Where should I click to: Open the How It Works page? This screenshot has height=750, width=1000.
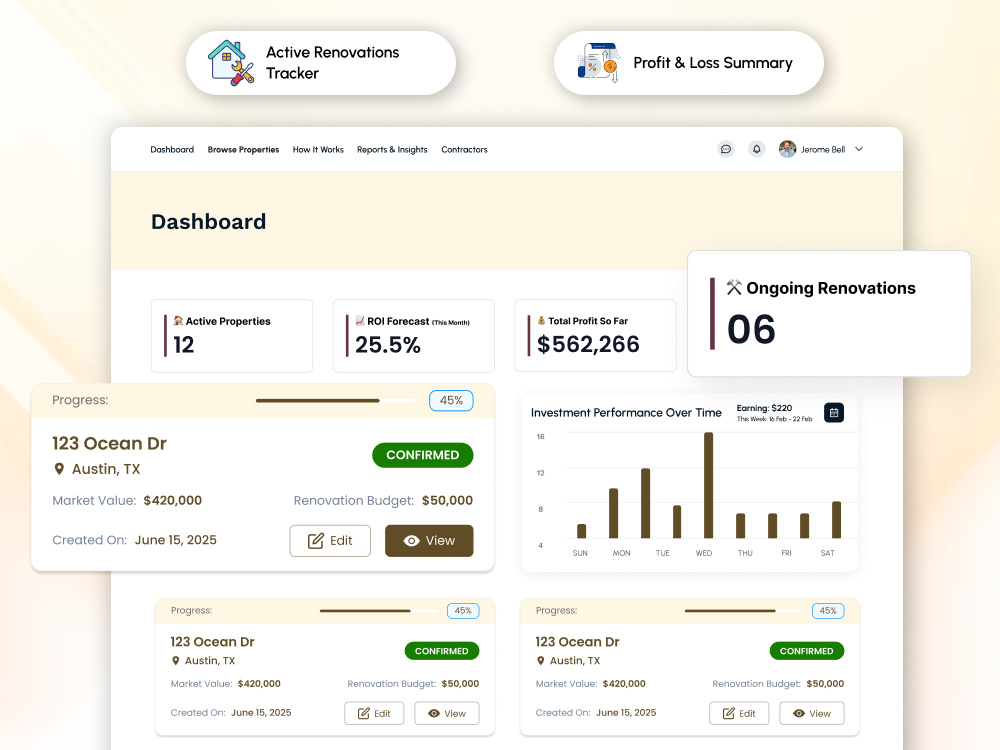coord(318,150)
